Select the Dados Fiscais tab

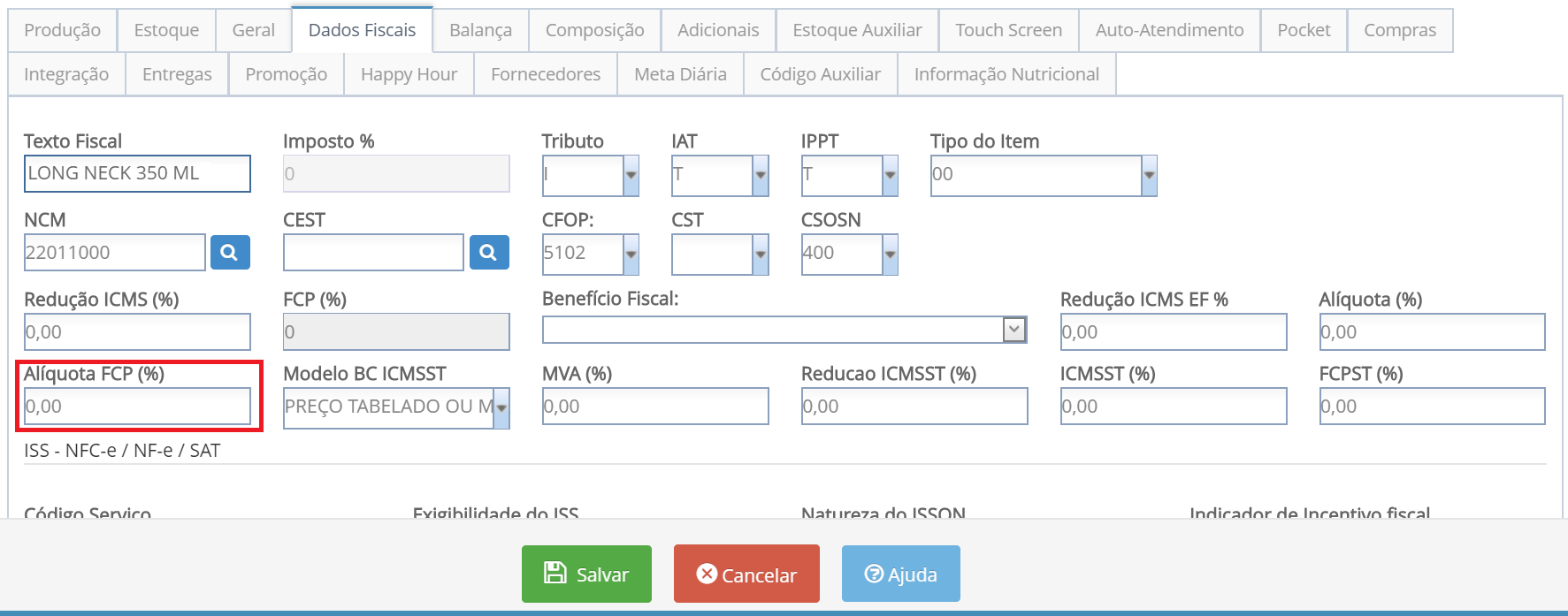pyautogui.click(x=363, y=30)
